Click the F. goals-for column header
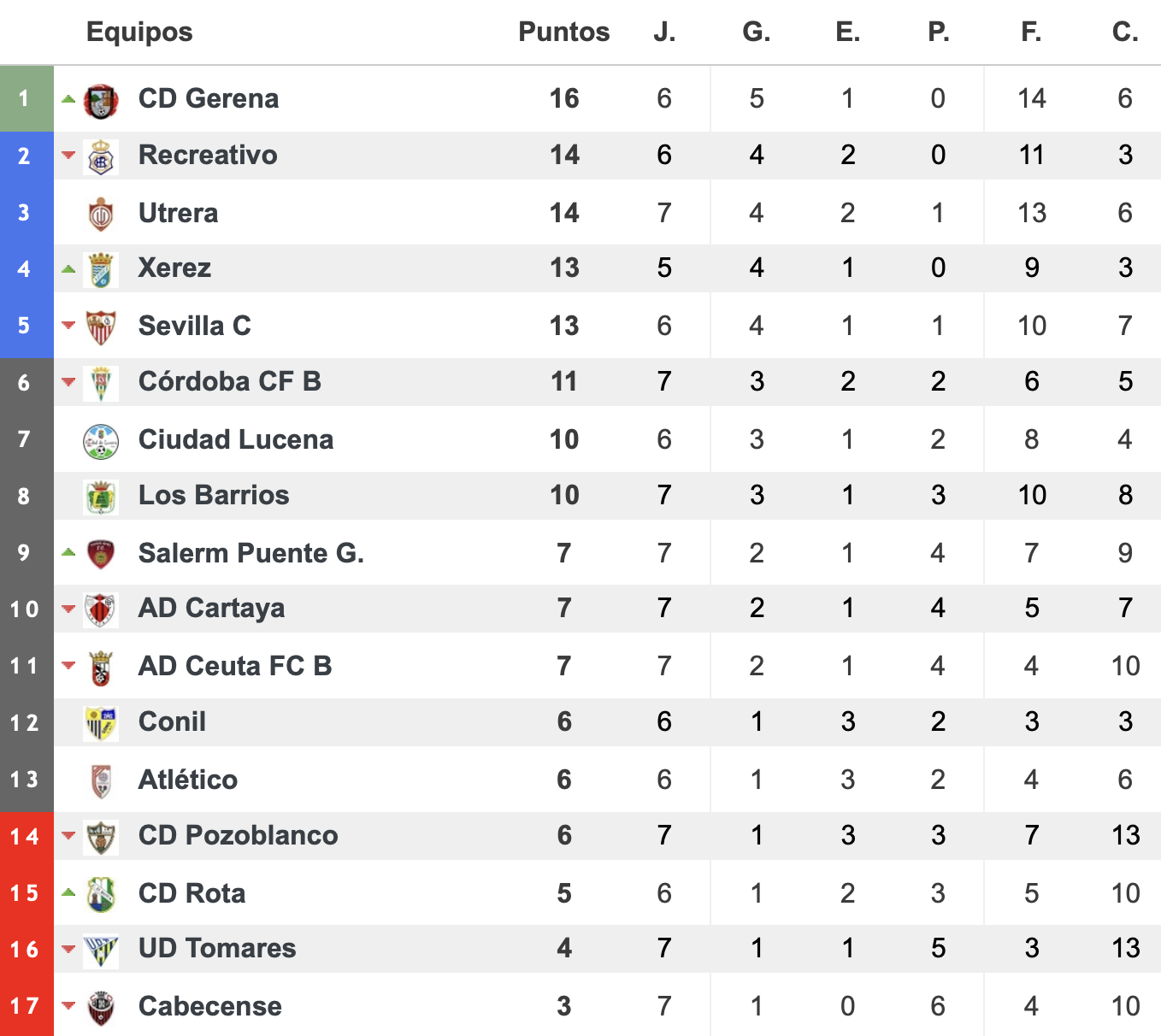The height and width of the screenshot is (1036, 1161). point(1031,32)
